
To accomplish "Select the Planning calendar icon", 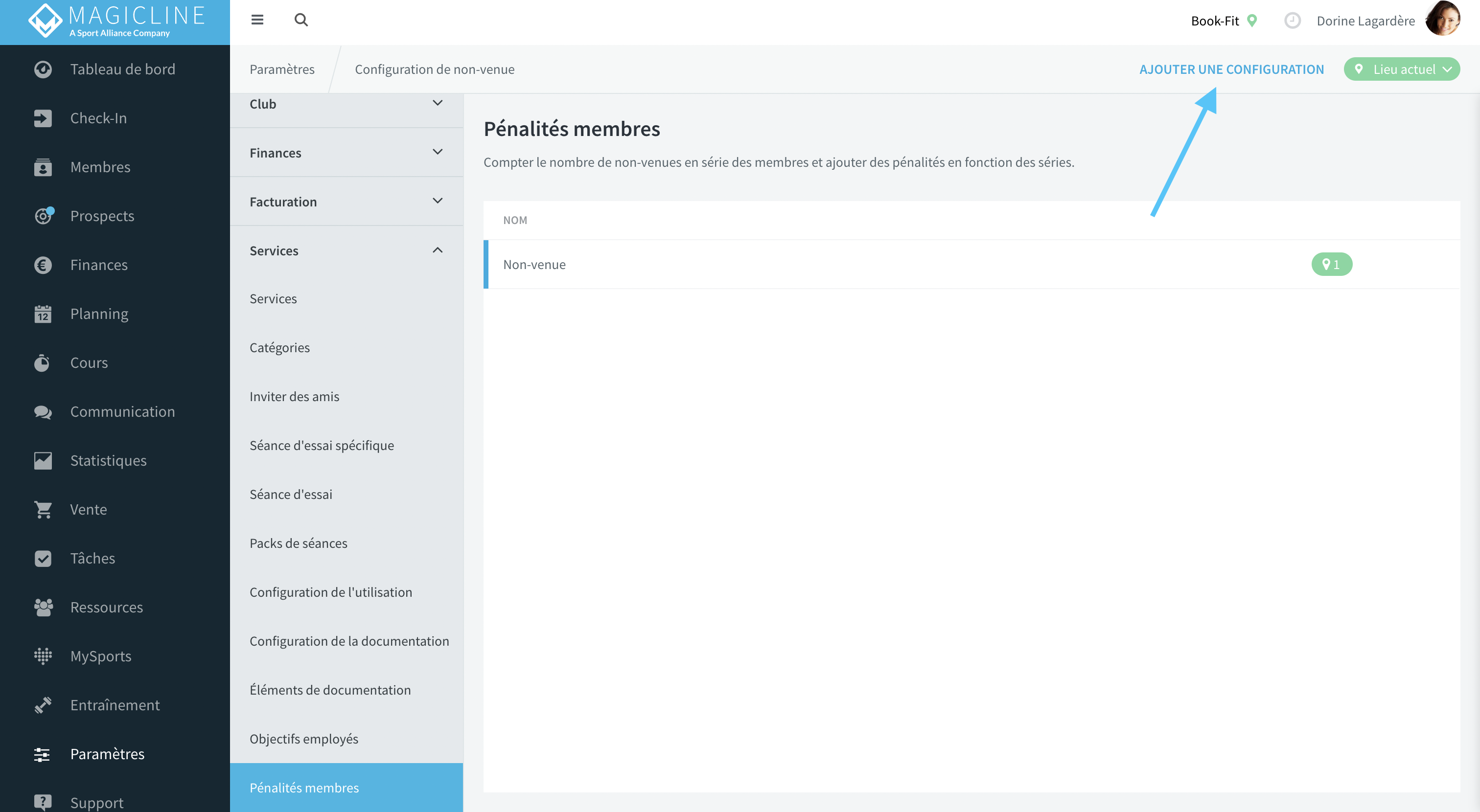I will pos(43,314).
